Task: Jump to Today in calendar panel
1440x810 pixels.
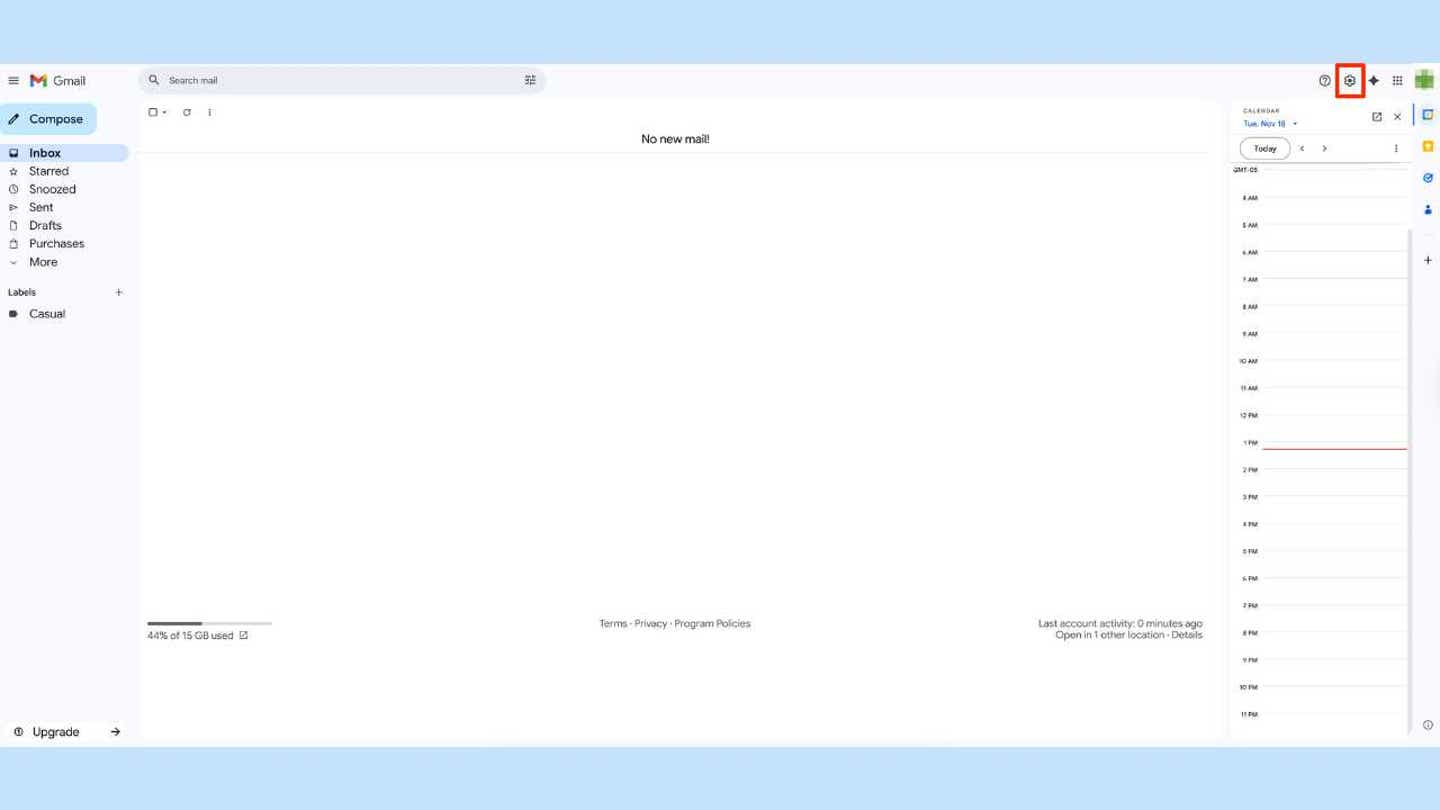Action: tap(1264, 149)
